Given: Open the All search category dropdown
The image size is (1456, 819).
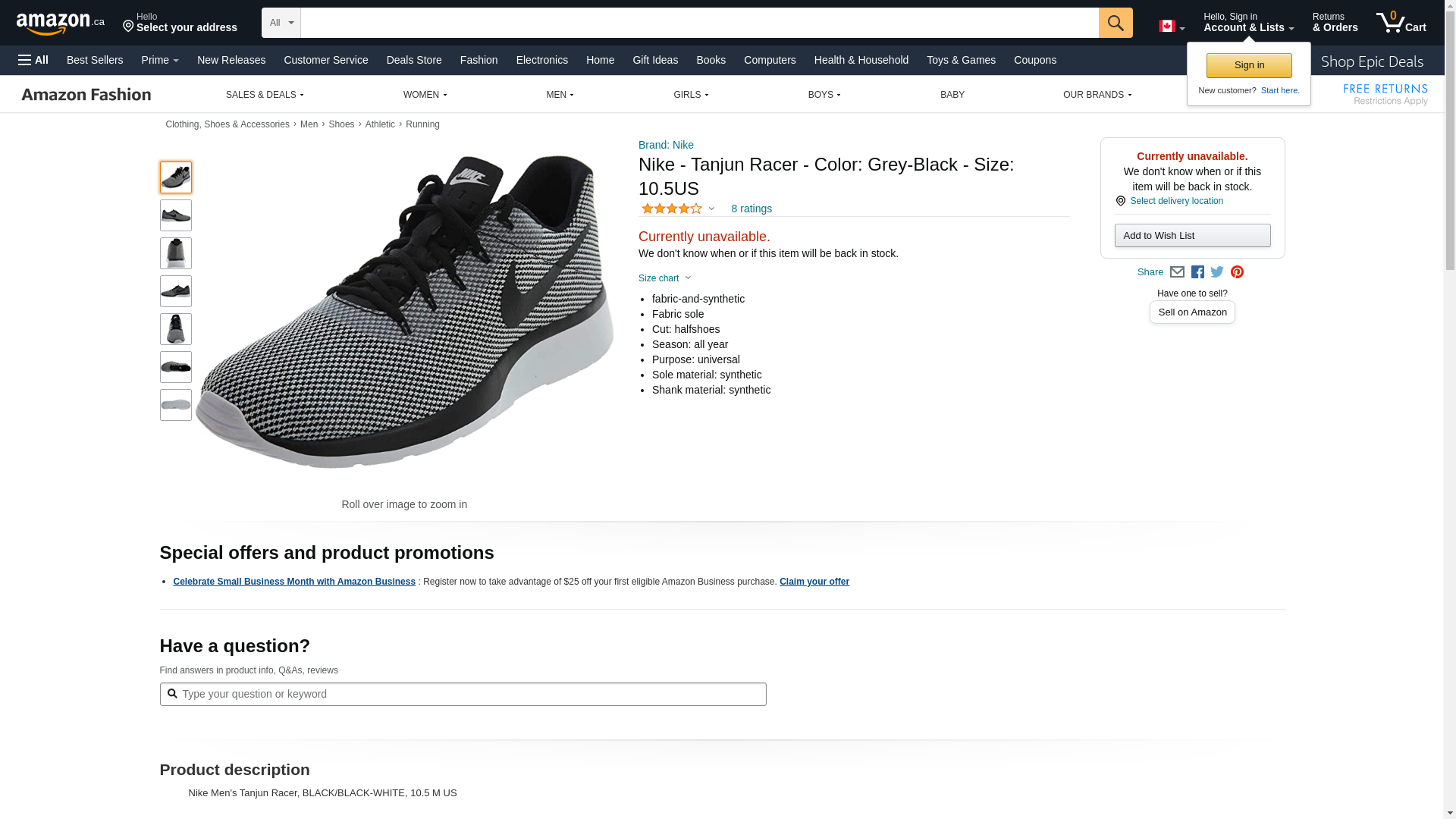Looking at the screenshot, I should click(281, 23).
